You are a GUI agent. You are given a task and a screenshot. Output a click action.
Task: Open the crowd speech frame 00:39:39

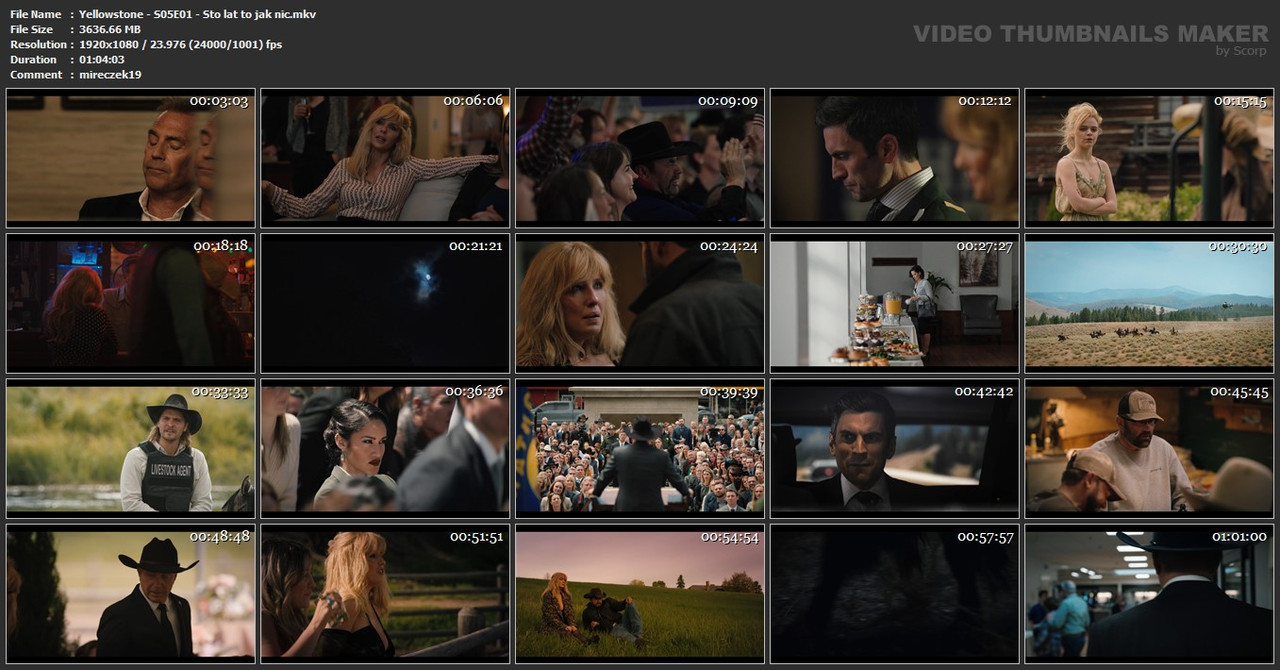click(640, 448)
